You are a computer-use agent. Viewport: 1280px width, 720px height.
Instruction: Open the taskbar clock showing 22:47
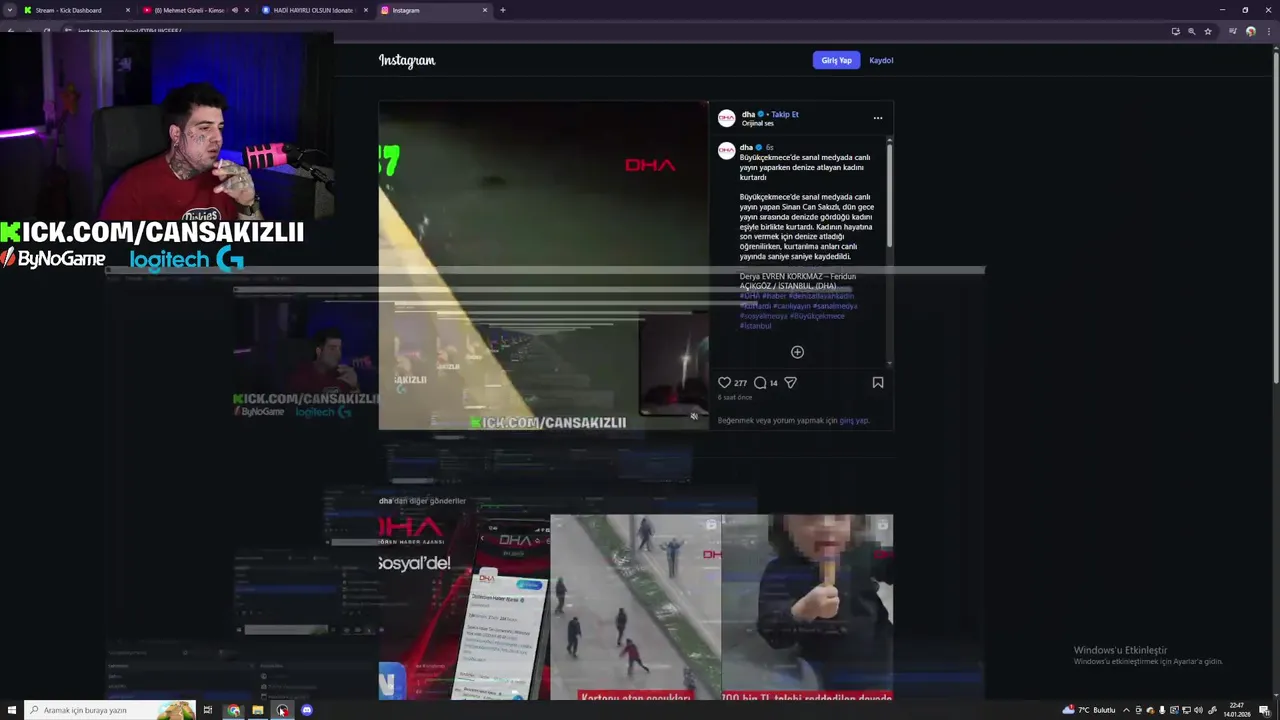pos(1237,710)
